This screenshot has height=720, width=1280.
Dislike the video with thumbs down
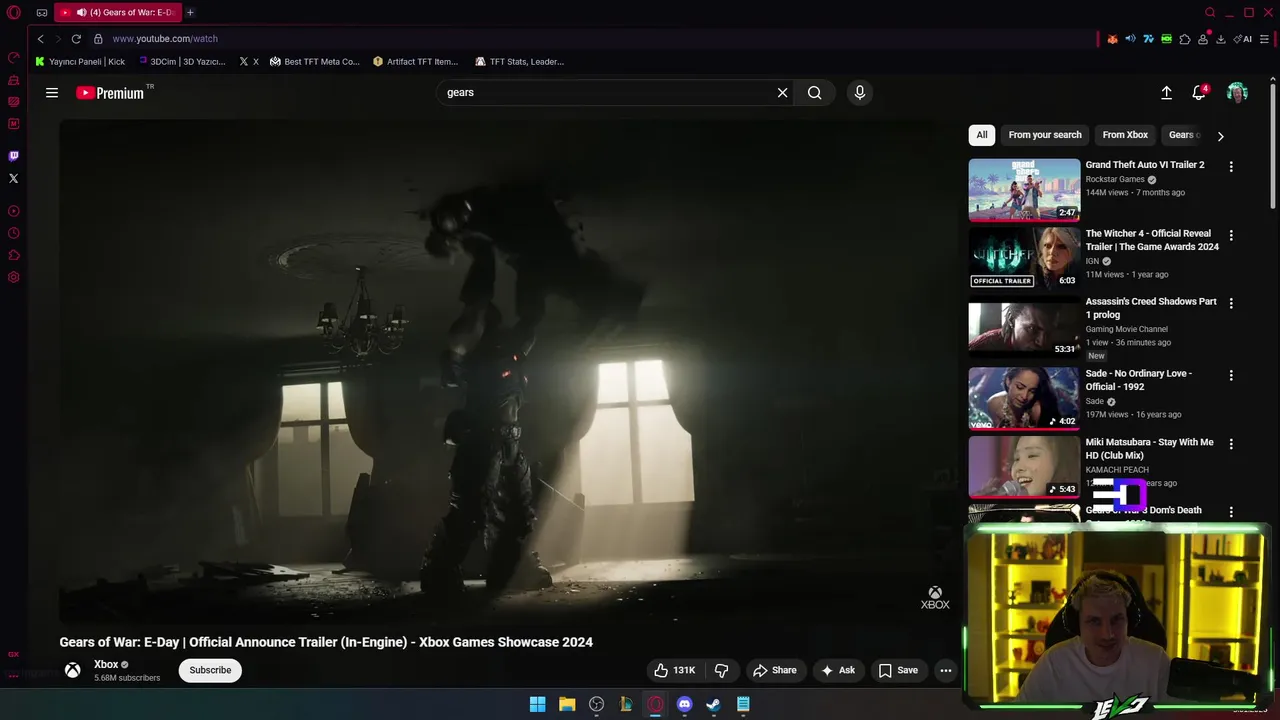(x=722, y=670)
